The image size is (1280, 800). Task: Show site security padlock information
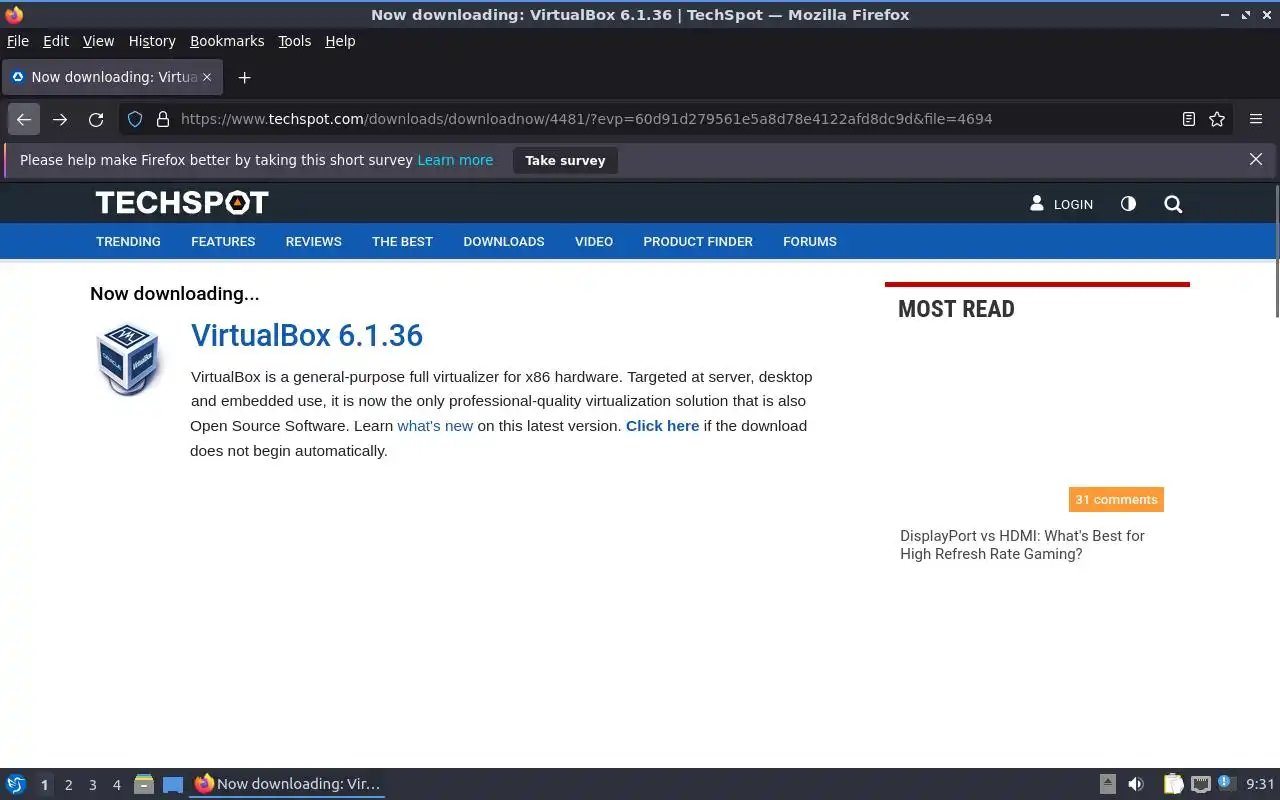point(163,119)
